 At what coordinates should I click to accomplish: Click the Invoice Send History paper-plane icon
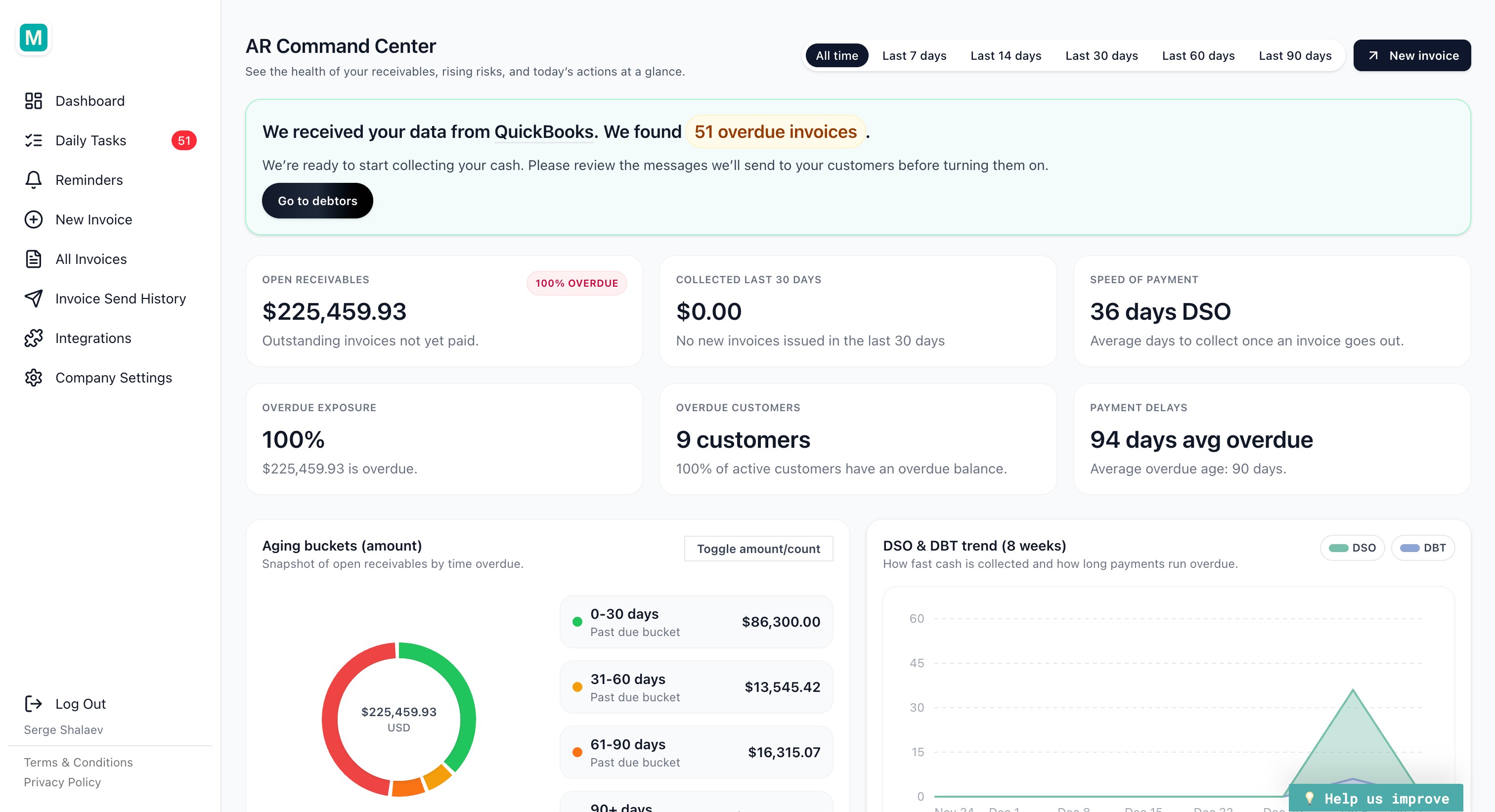tap(34, 298)
